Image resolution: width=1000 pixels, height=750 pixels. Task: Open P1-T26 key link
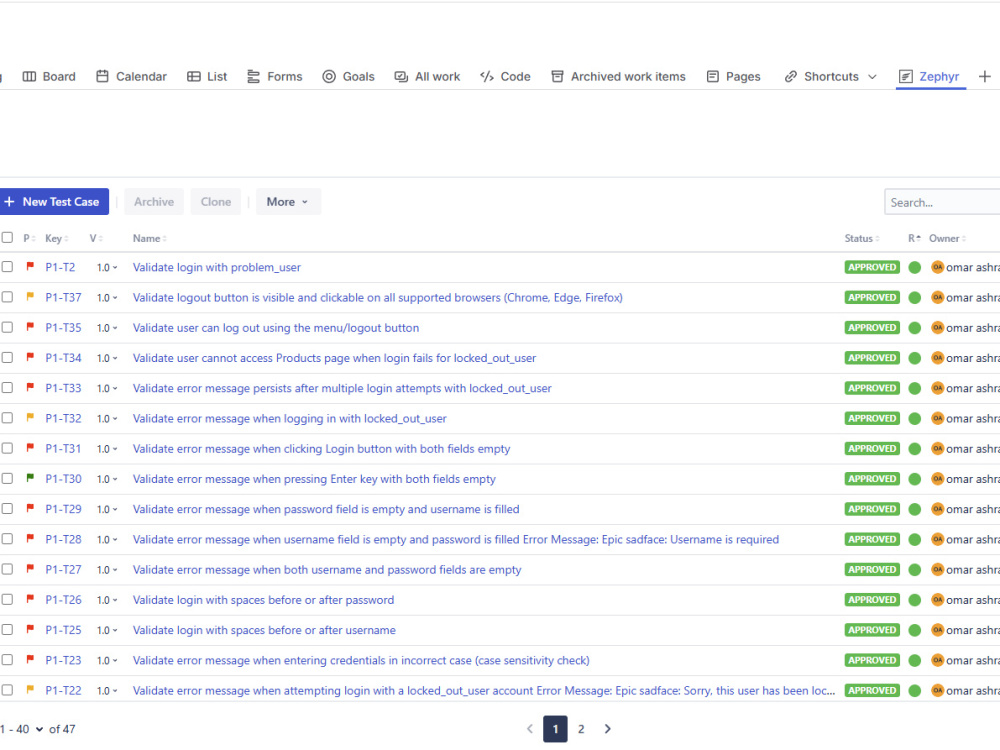point(63,599)
